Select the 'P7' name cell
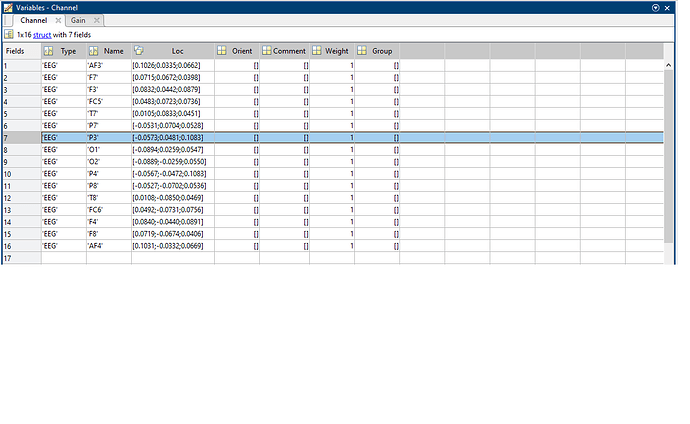 [109, 126]
